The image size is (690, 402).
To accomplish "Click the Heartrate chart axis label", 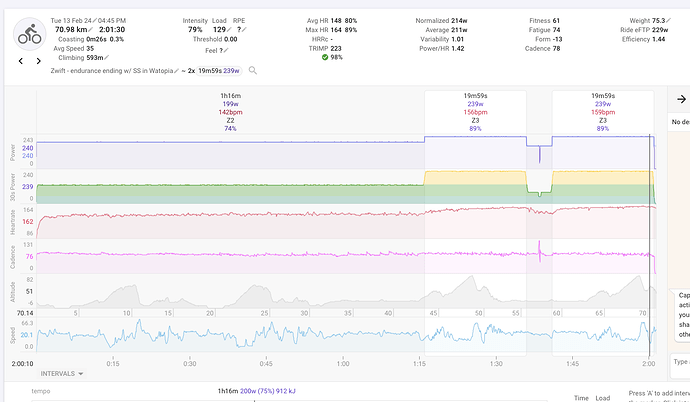I will pos(12,222).
